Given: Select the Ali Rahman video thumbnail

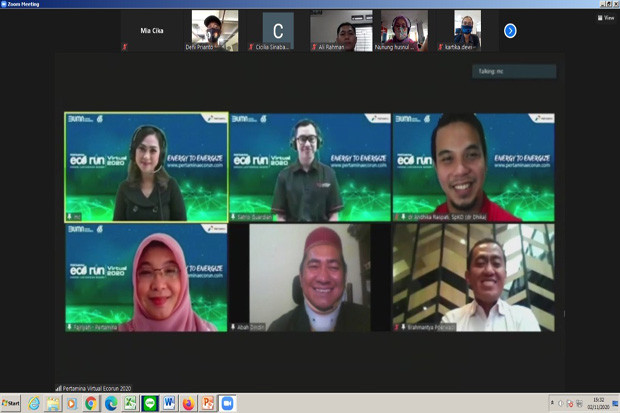Looking at the screenshot, I should point(341,31).
